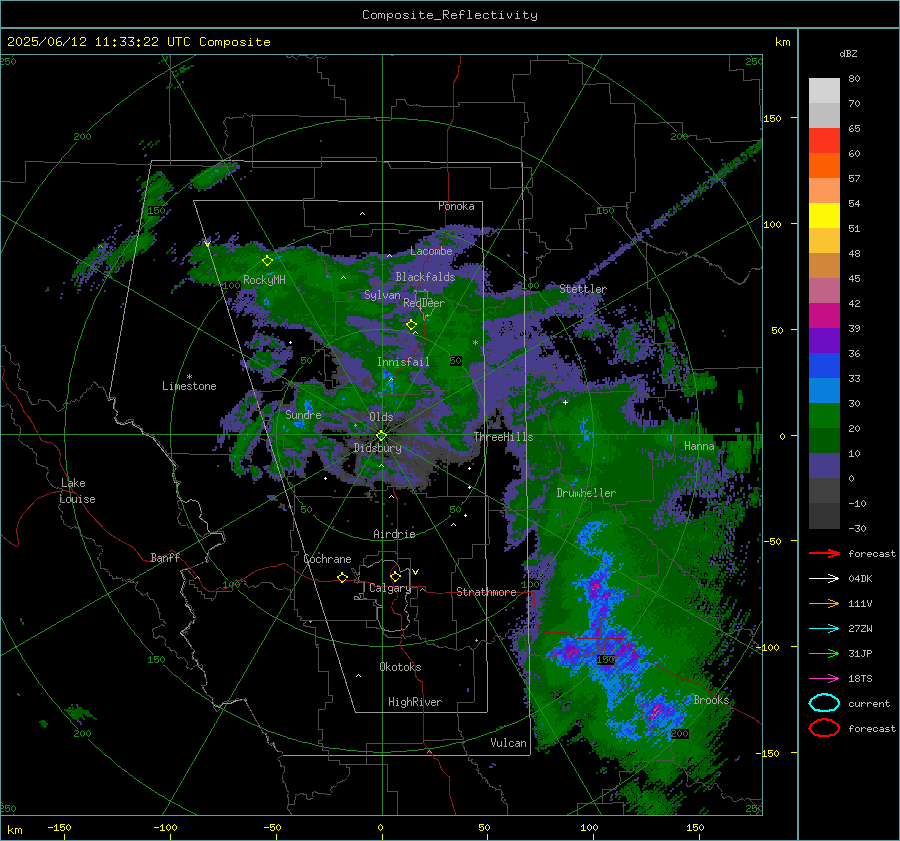Click the red forecast arrow in legend
900x841 pixels.
[x=824, y=553]
